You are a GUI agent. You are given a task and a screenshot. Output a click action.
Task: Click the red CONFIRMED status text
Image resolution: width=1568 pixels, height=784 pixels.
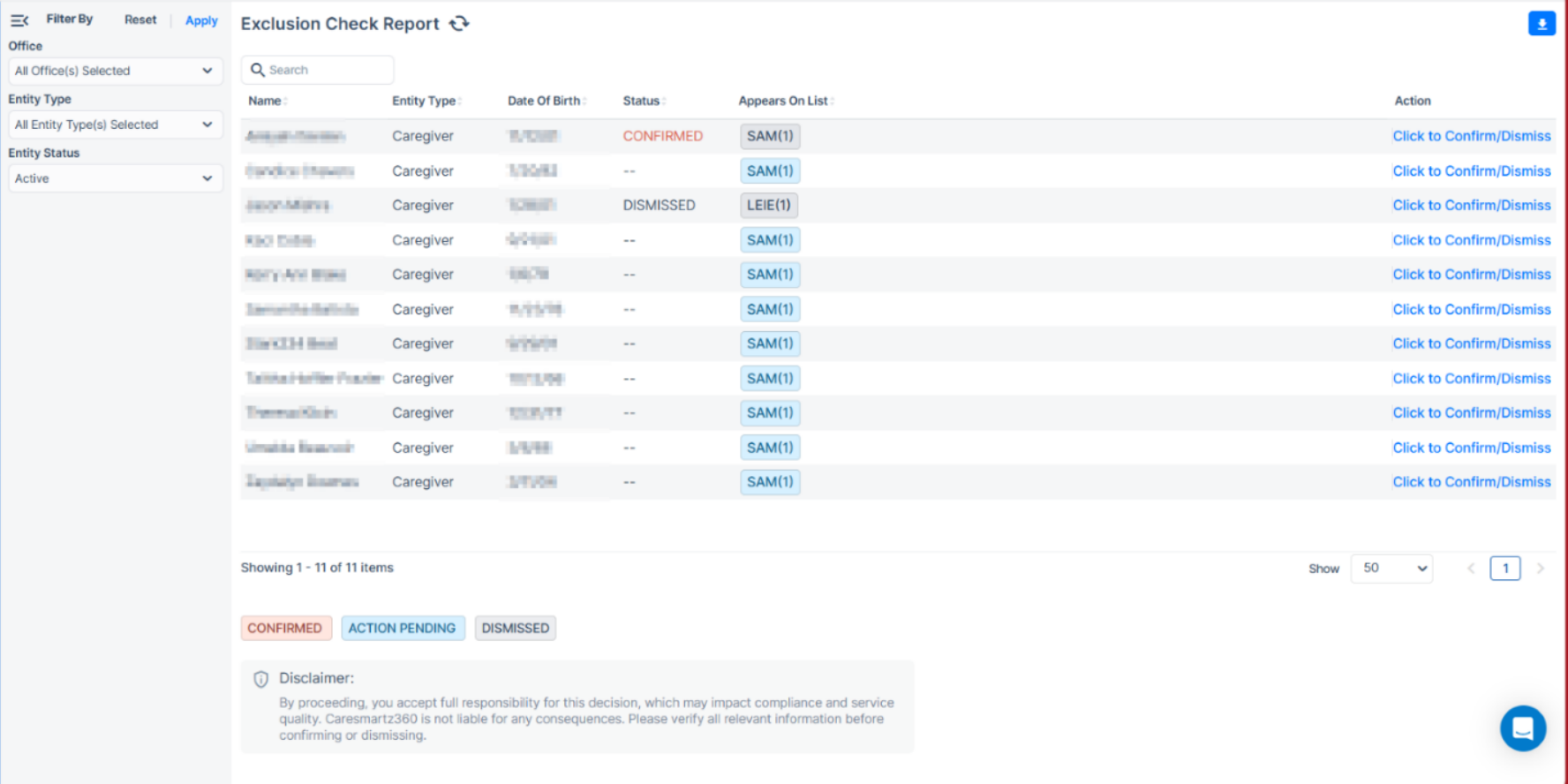click(663, 136)
